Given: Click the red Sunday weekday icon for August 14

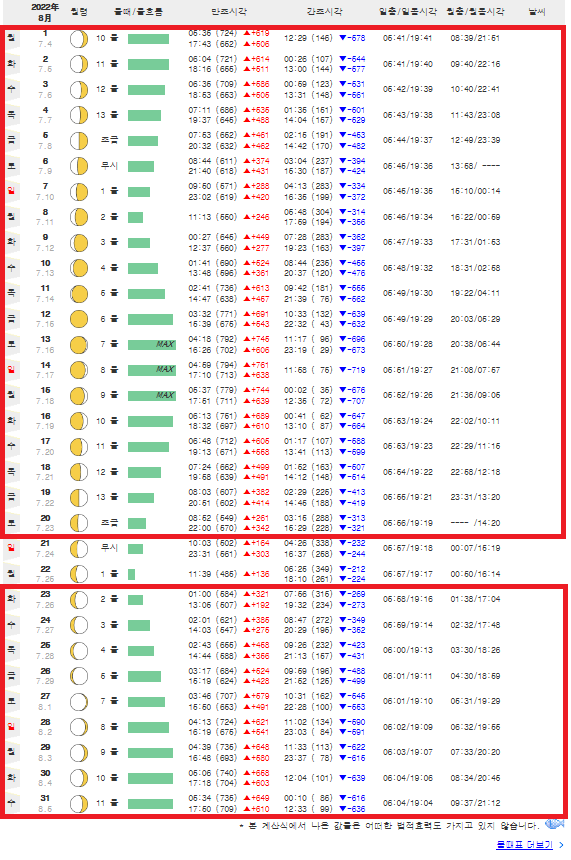Looking at the screenshot, I should (x=12, y=370).
